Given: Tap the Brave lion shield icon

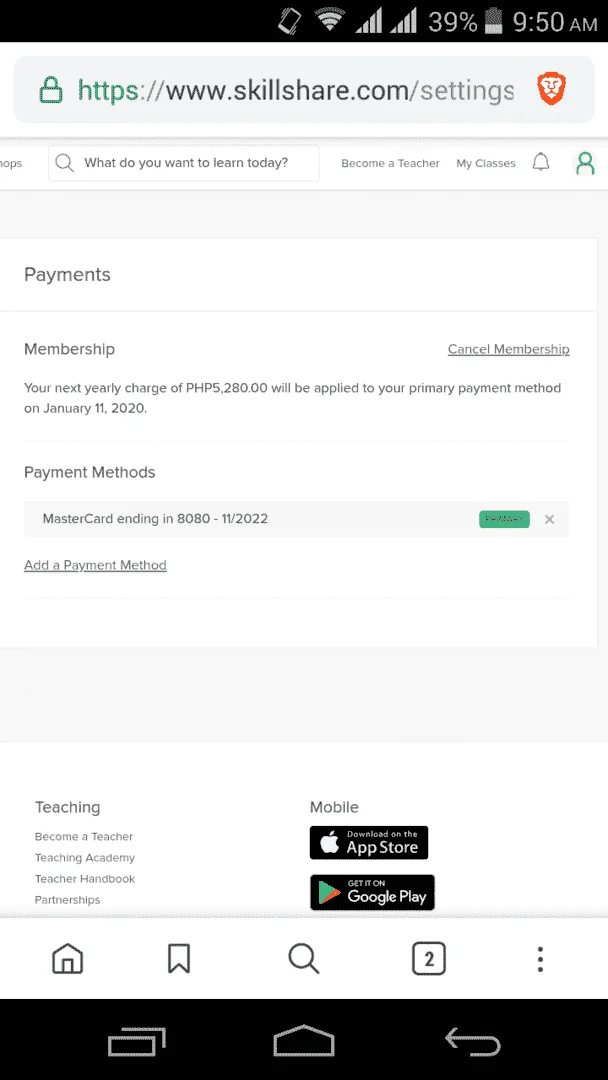Looking at the screenshot, I should 551,90.
